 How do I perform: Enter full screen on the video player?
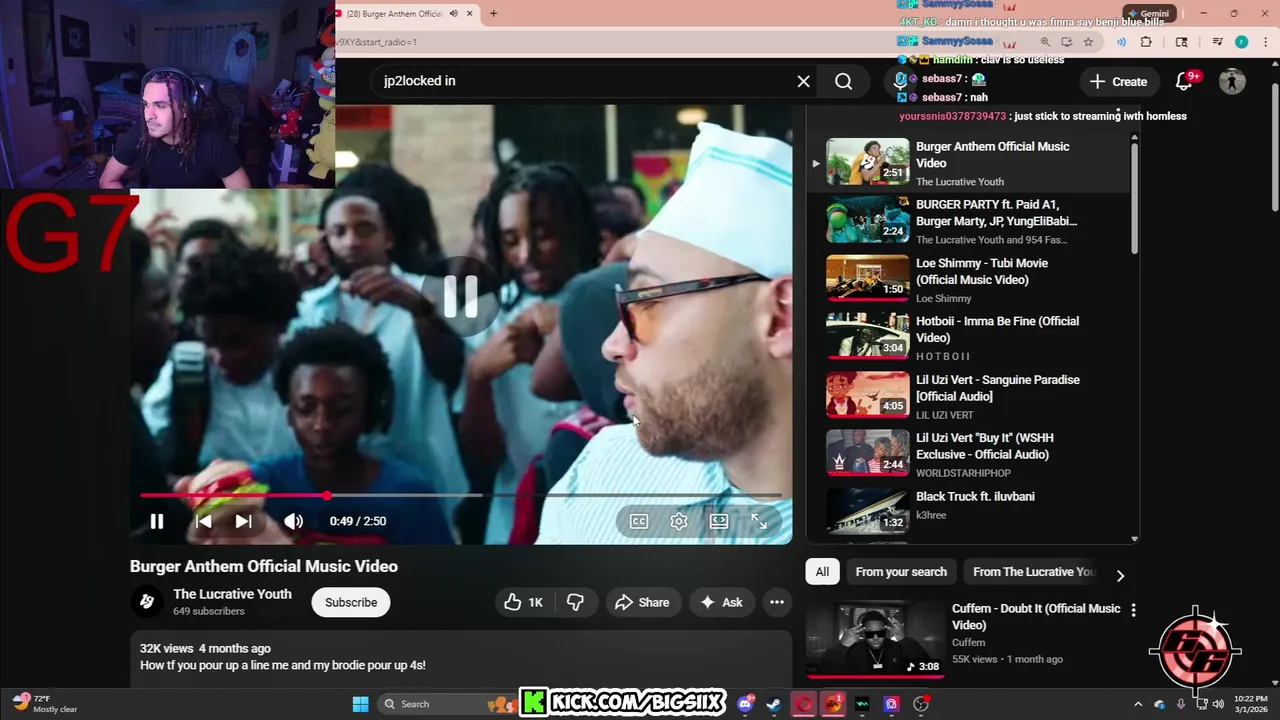759,521
